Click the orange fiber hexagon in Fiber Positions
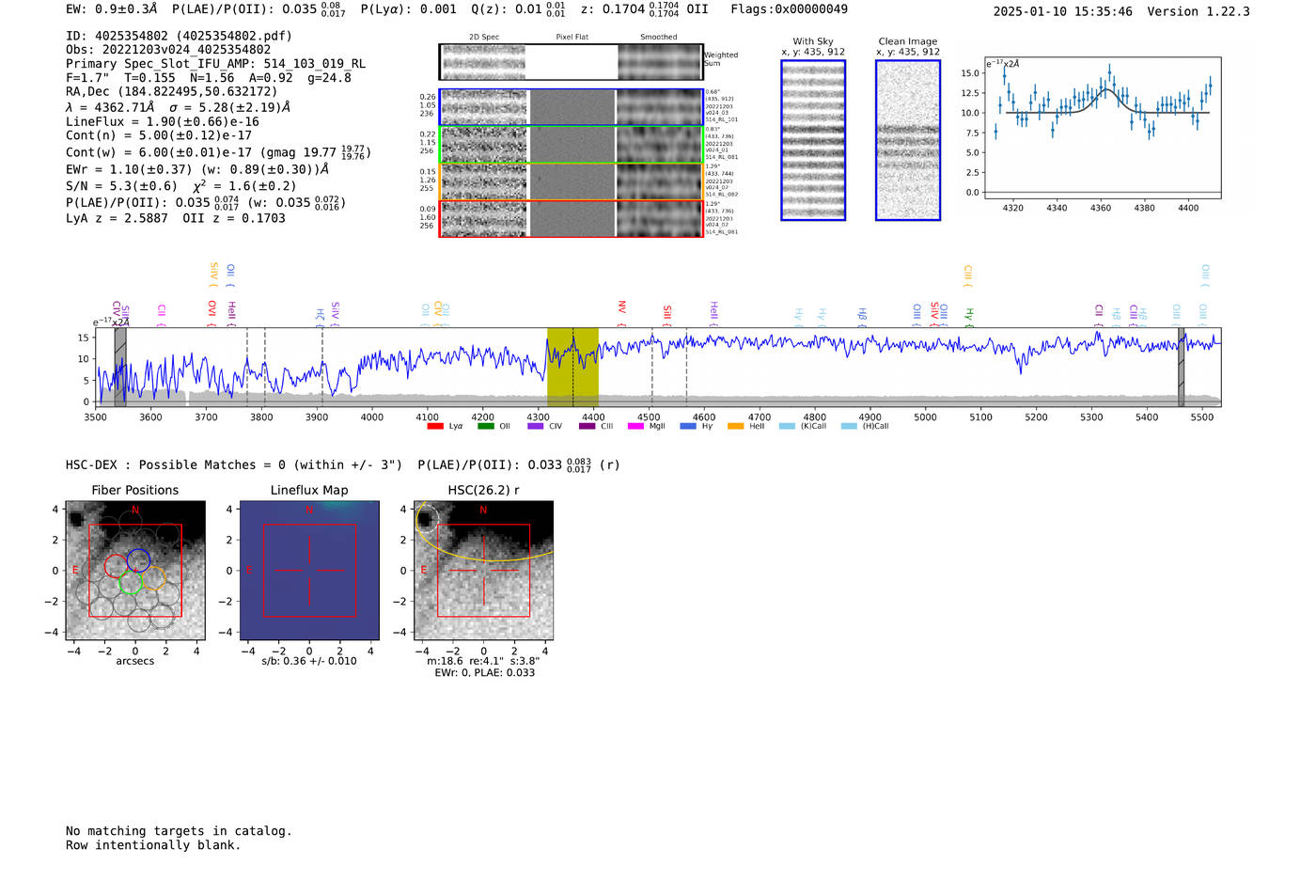 pos(154,578)
